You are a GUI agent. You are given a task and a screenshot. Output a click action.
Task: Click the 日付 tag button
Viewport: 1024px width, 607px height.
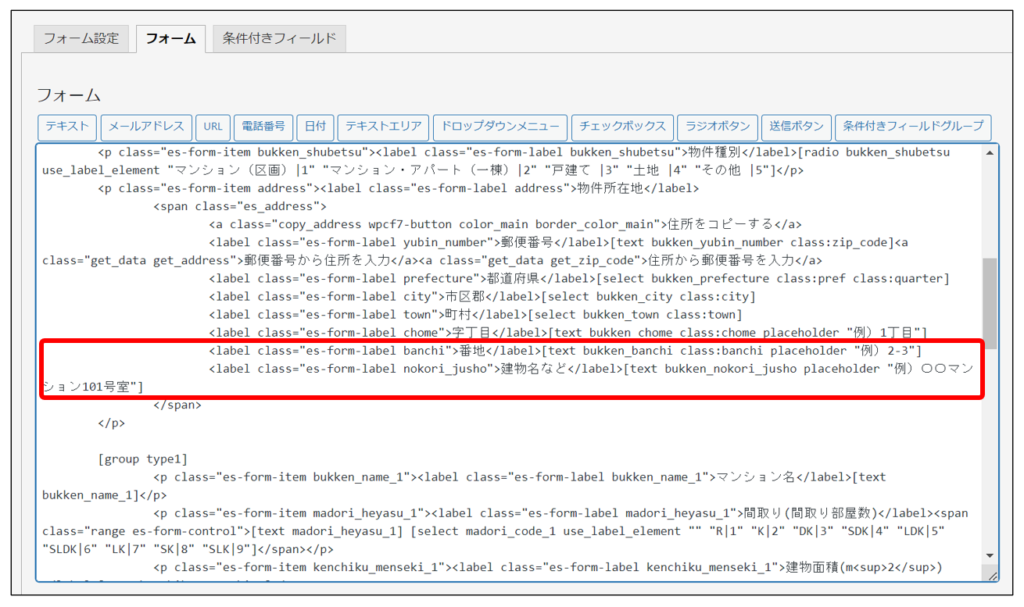pyautogui.click(x=315, y=127)
